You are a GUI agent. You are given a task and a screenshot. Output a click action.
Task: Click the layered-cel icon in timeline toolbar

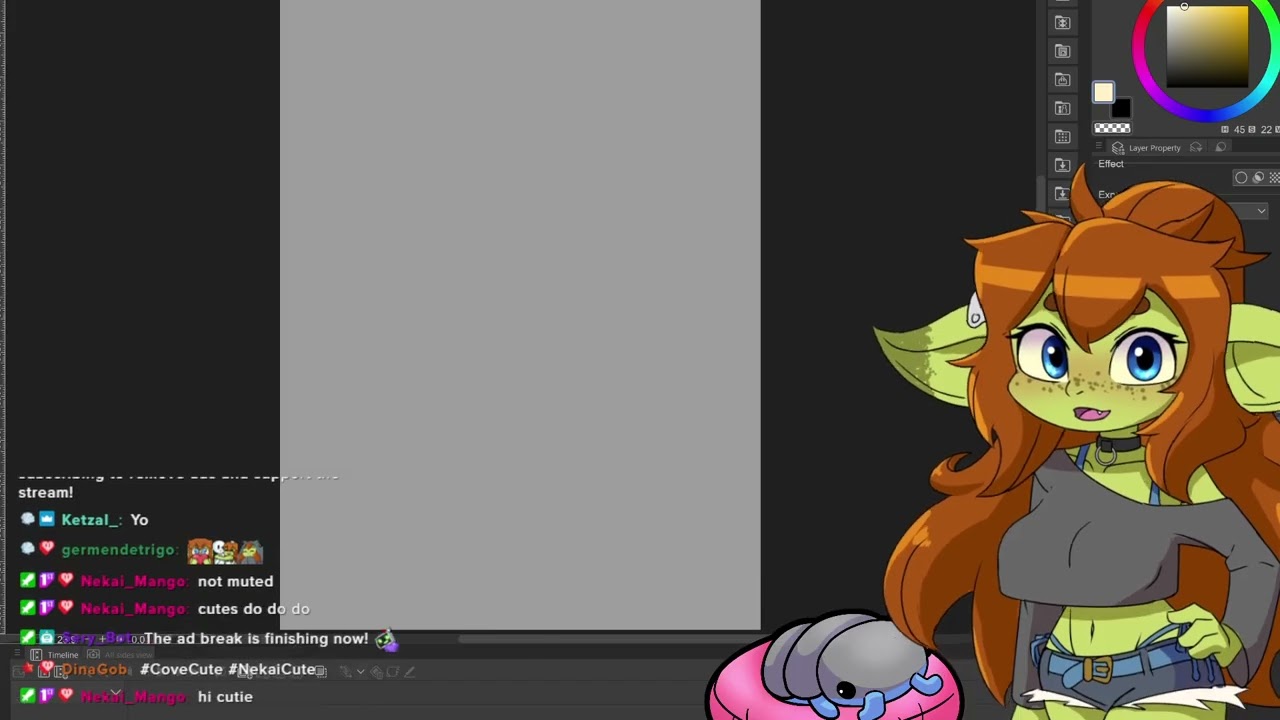click(376, 672)
